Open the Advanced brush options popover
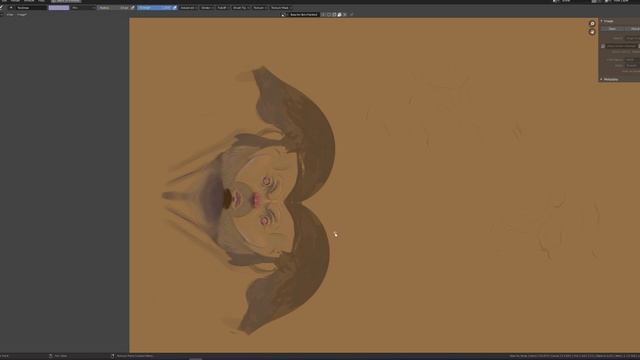 click(188, 8)
